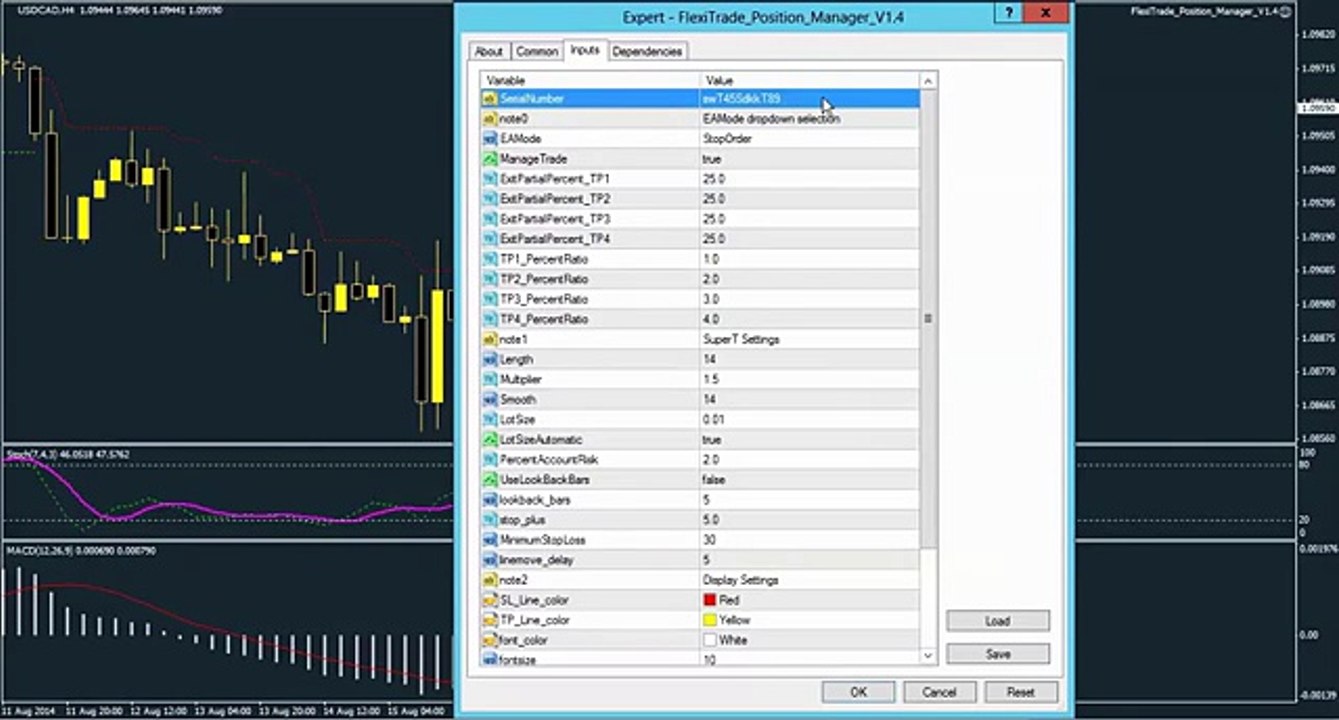Open the ManageTrade true value

[x=809, y=159]
